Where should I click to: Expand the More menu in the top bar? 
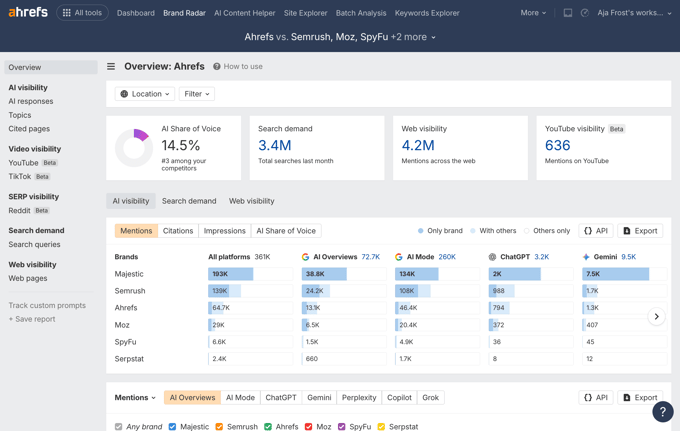coord(533,13)
